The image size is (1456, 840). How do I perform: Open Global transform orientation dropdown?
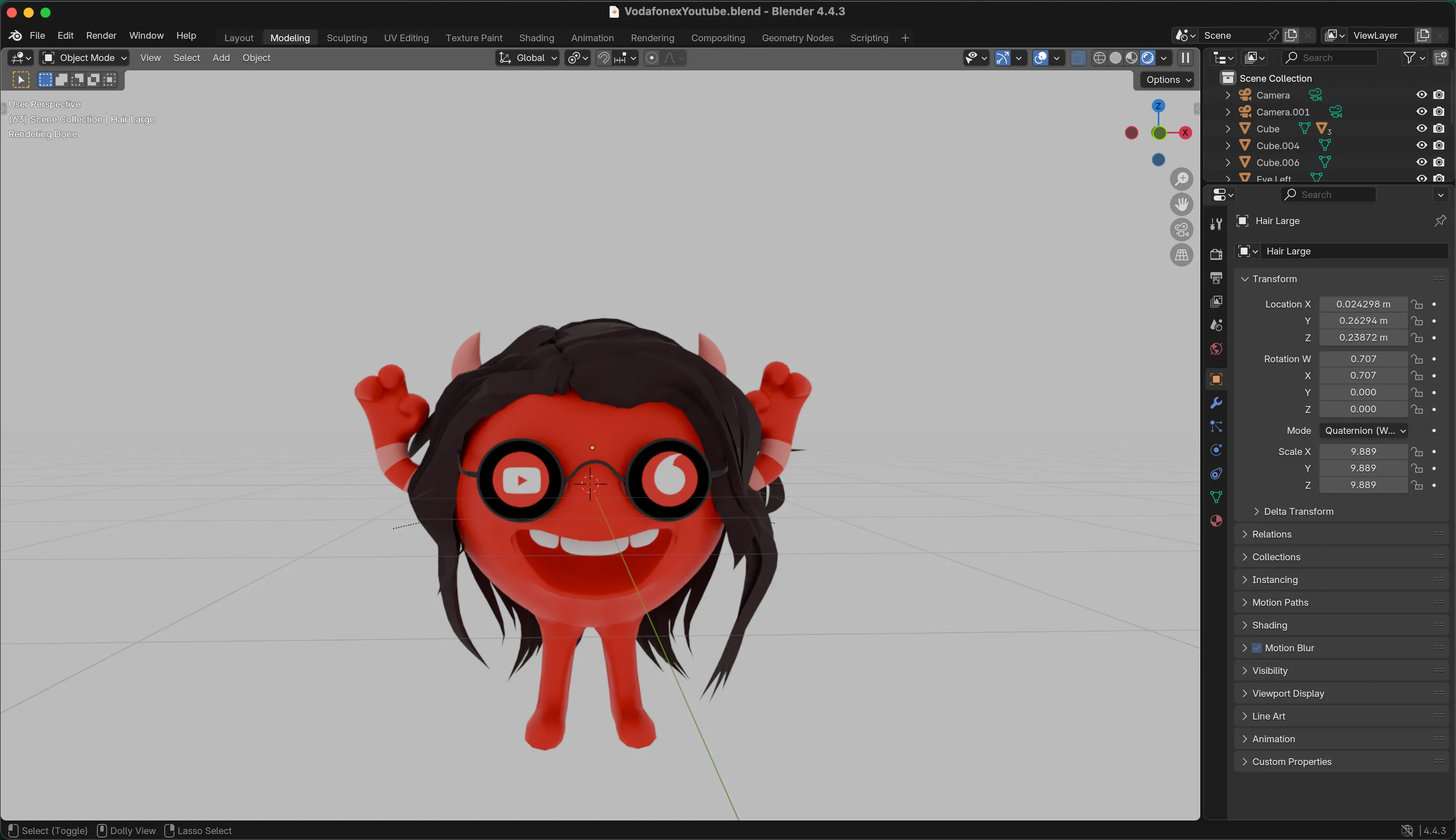click(x=528, y=58)
